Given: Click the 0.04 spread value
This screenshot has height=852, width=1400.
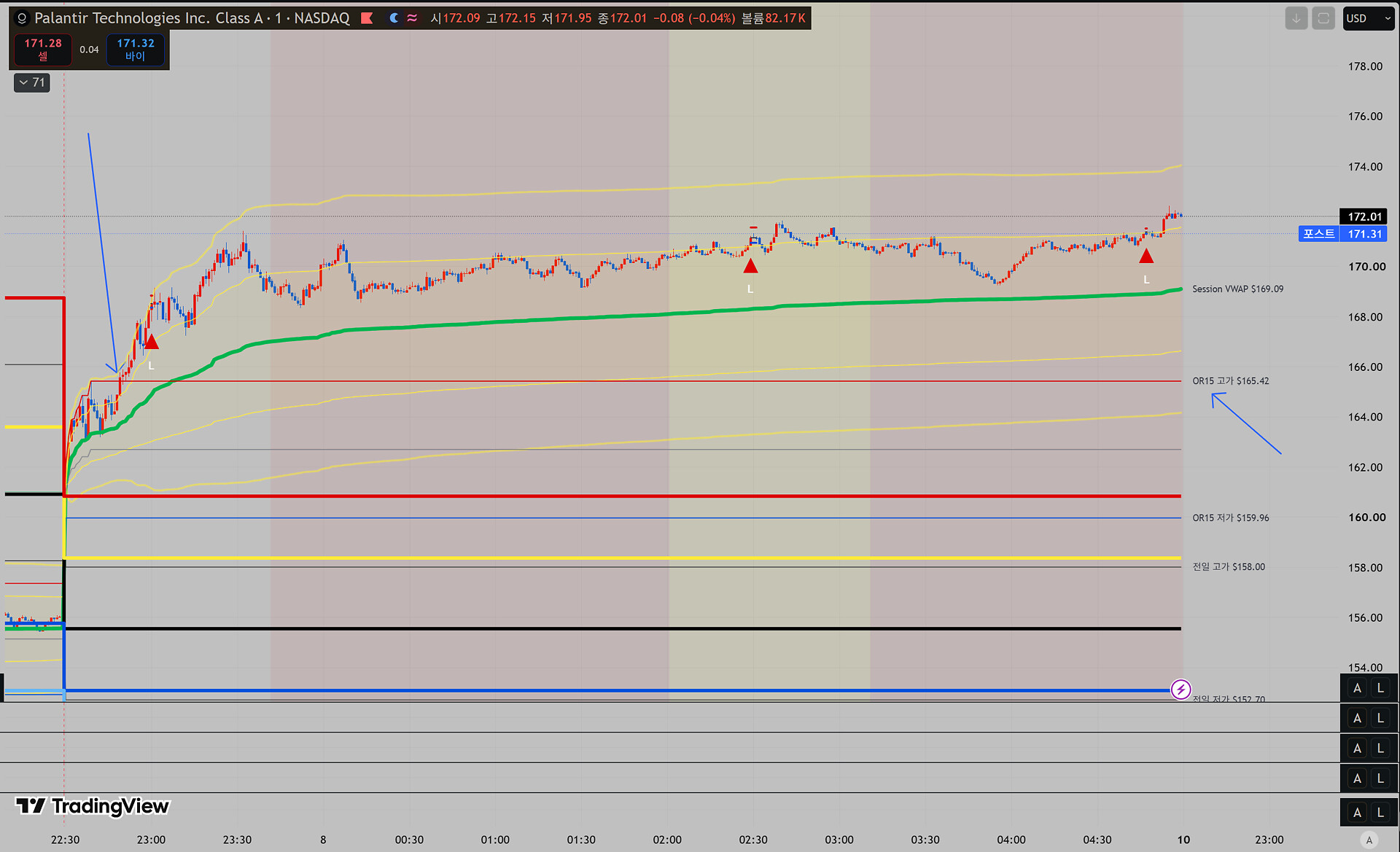Looking at the screenshot, I should click(89, 50).
